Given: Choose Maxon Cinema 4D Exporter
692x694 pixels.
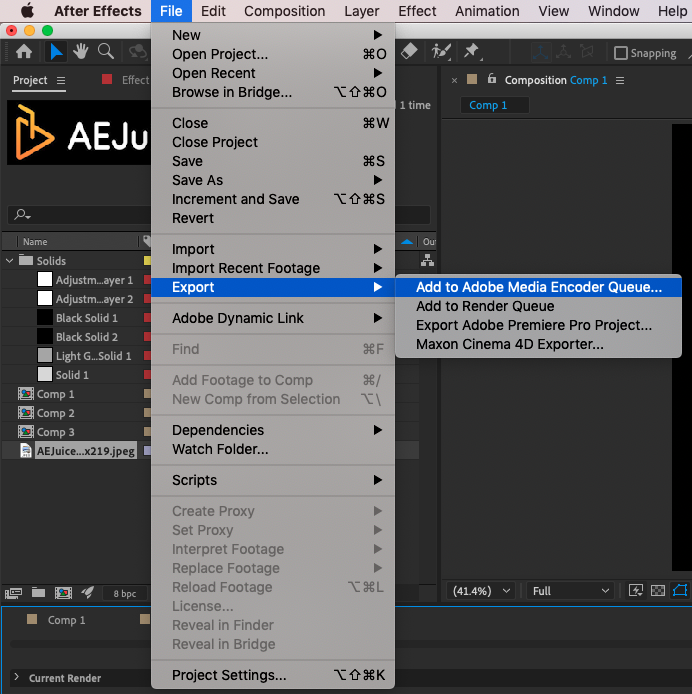Looking at the screenshot, I should coord(538,344).
